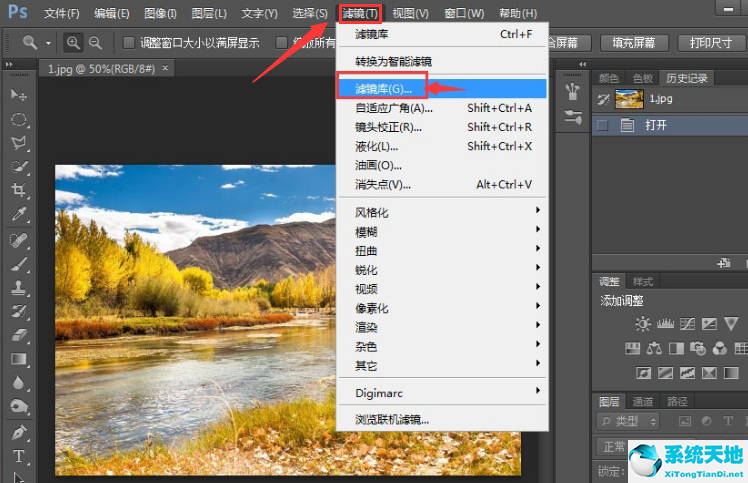Open the zoom tool preset dropdown arrow
748x483 pixels.
[x=48, y=43]
